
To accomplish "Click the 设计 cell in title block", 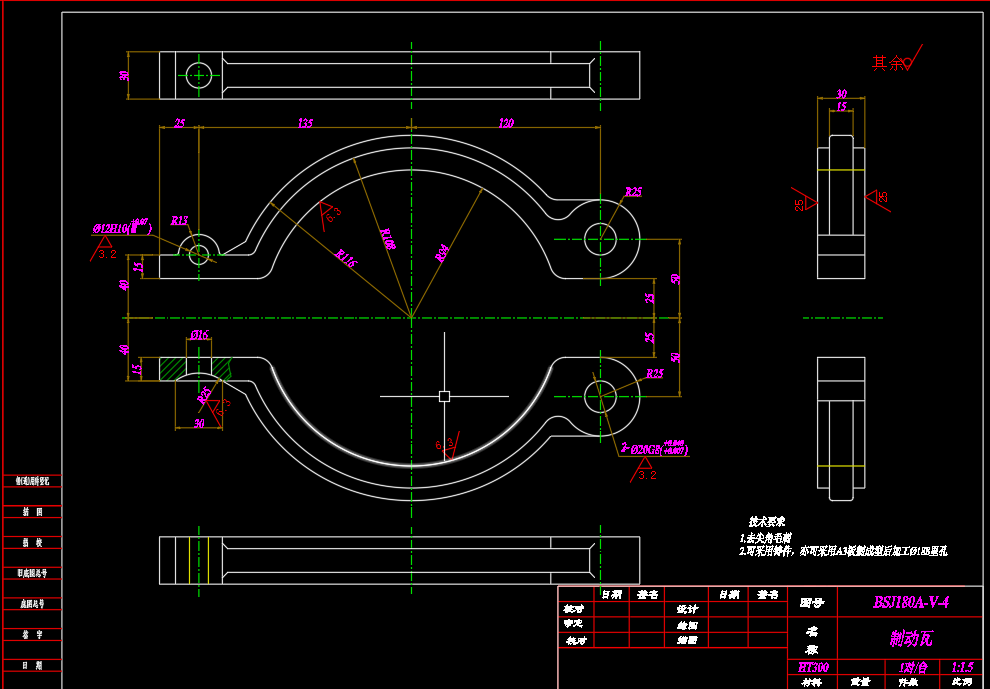I will tap(686, 609).
